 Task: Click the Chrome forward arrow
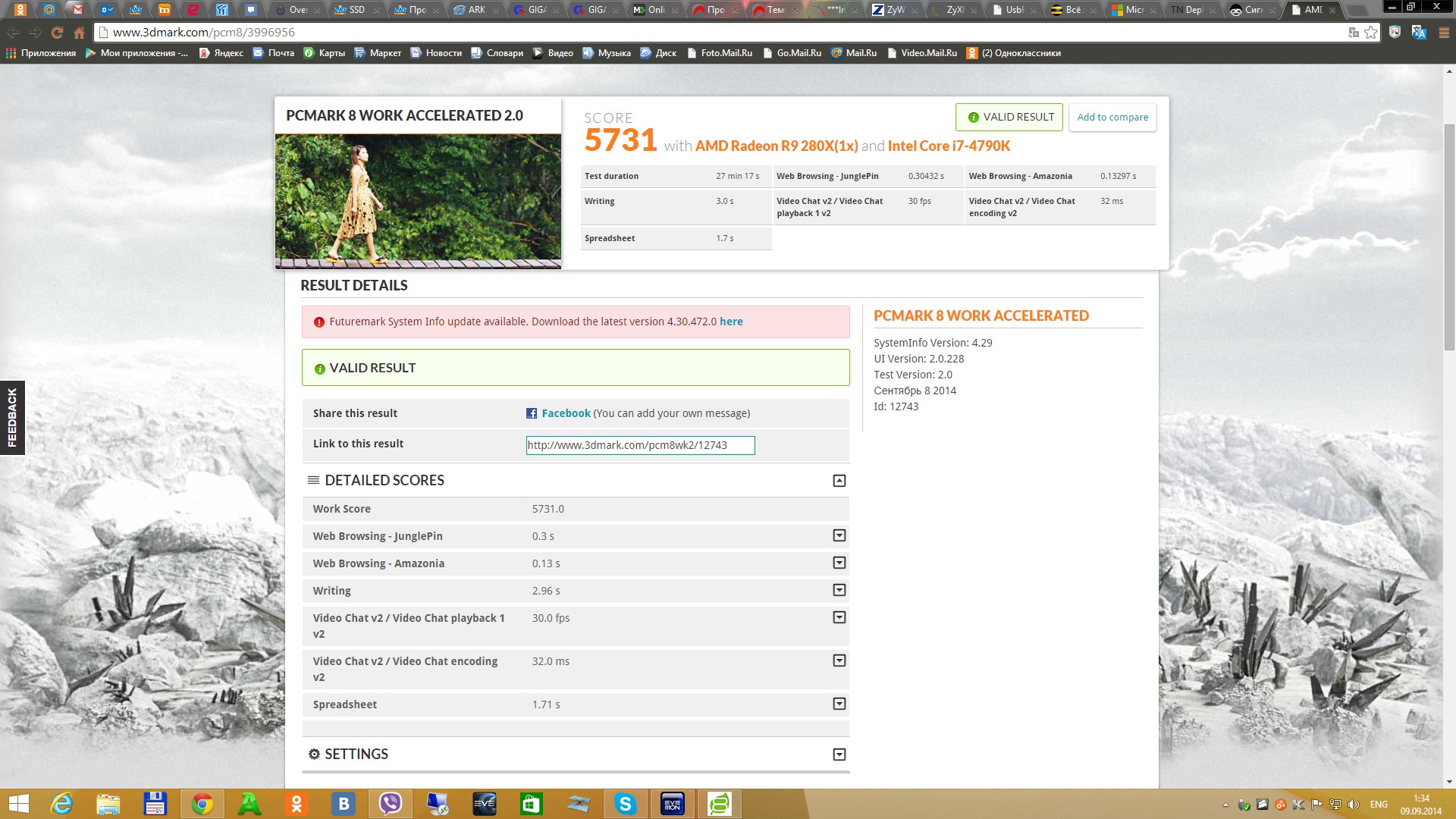pyautogui.click(x=35, y=33)
